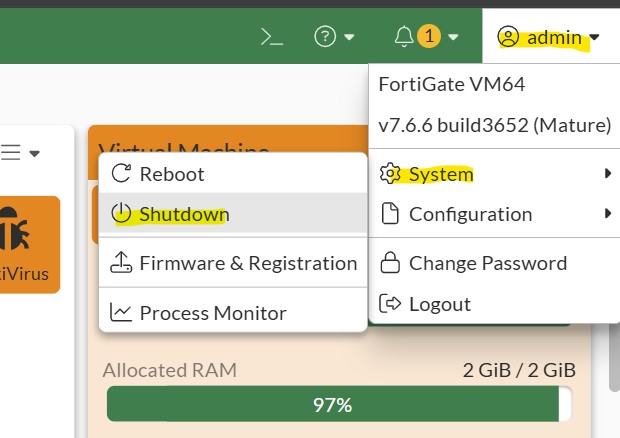Expand the notifications dropdown caret

pos(453,38)
